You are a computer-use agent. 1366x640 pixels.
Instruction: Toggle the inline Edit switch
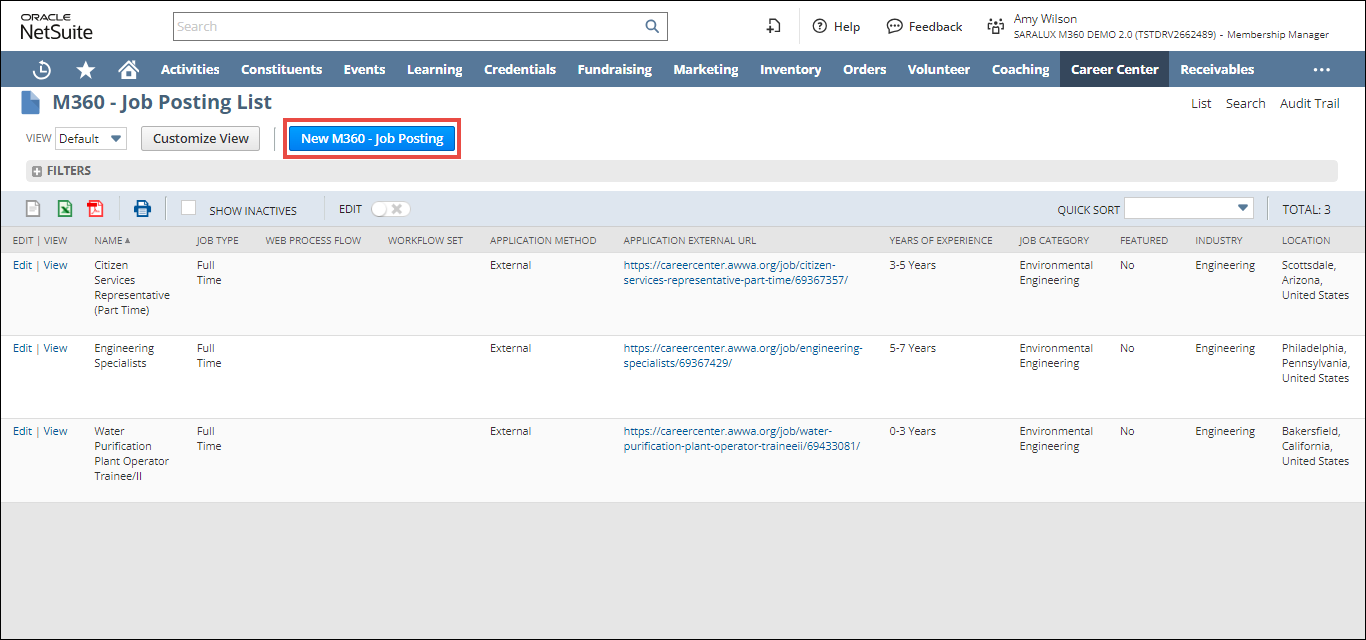(x=390, y=209)
